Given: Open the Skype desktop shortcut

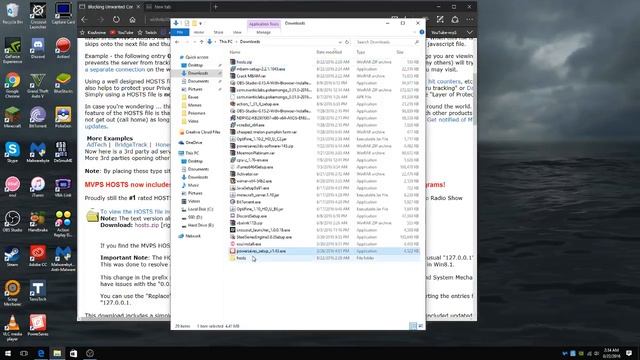Looking at the screenshot, I should click(x=12, y=152).
